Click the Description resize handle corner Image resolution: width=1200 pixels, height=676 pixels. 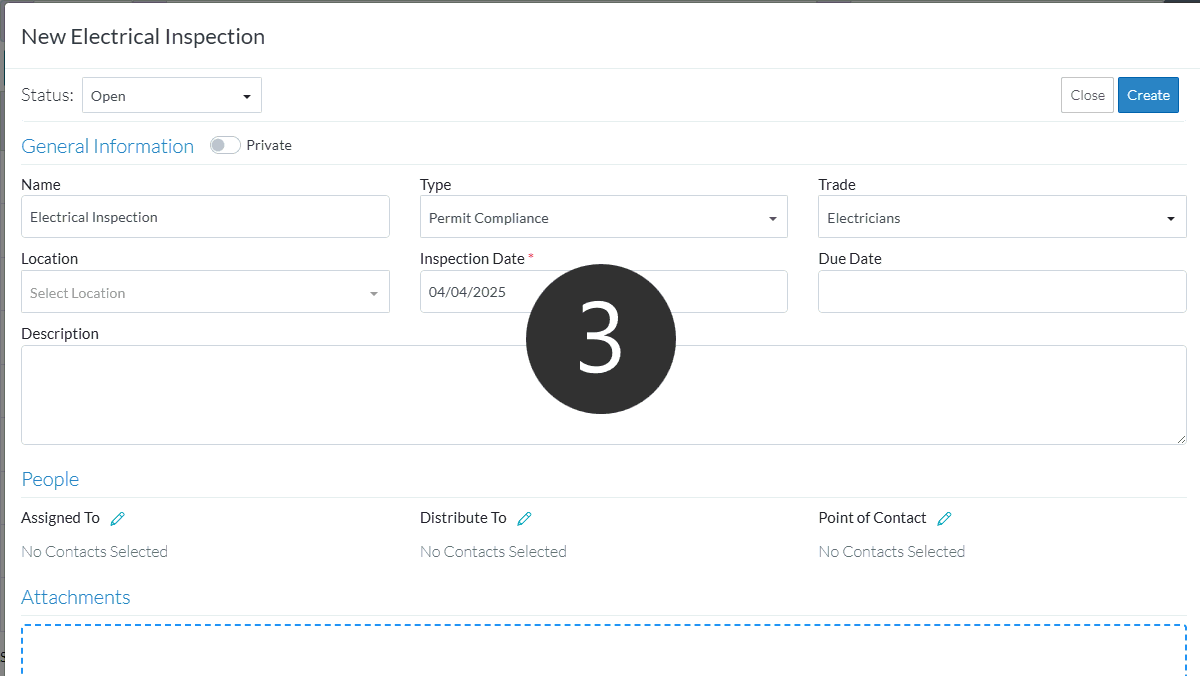[x=1181, y=439]
